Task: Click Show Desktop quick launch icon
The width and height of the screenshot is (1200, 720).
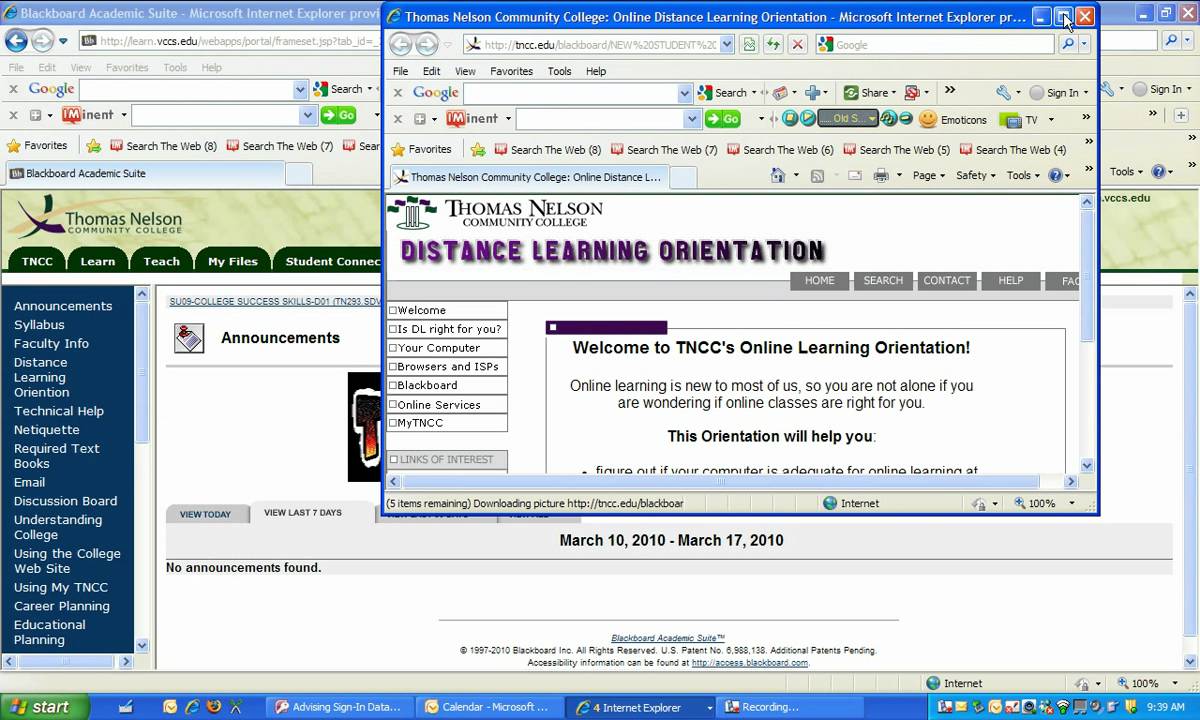Action: 126,706
